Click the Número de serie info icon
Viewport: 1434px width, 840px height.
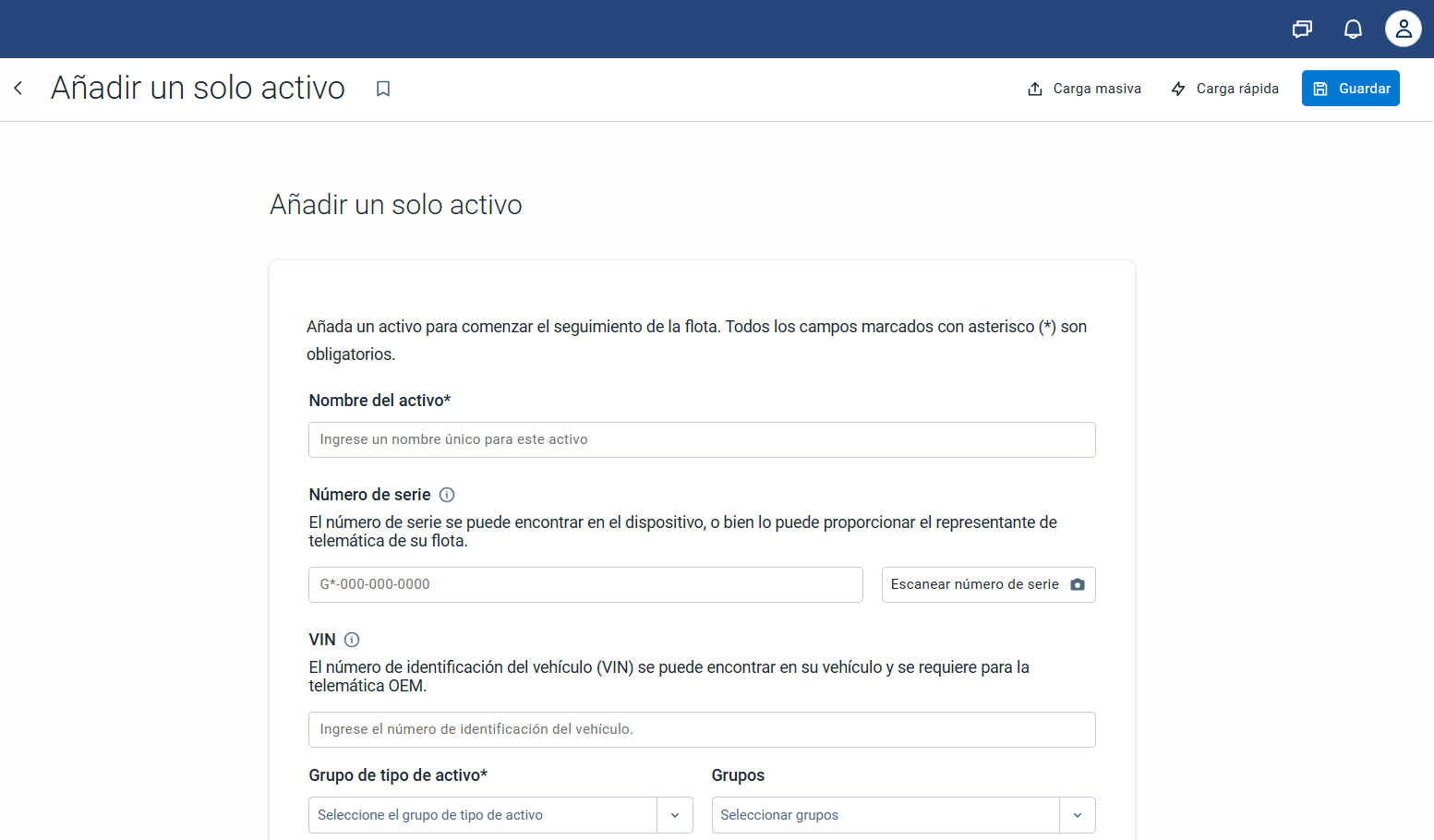[x=447, y=495]
